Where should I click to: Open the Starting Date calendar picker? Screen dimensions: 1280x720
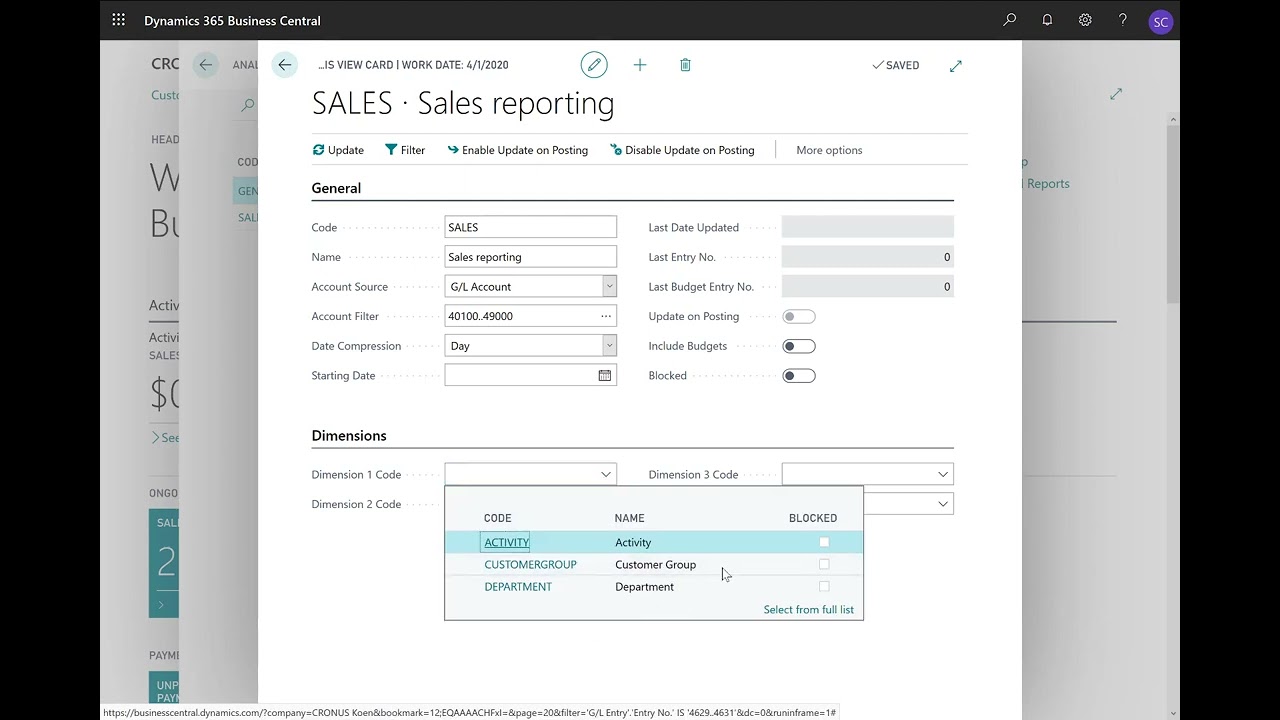605,376
